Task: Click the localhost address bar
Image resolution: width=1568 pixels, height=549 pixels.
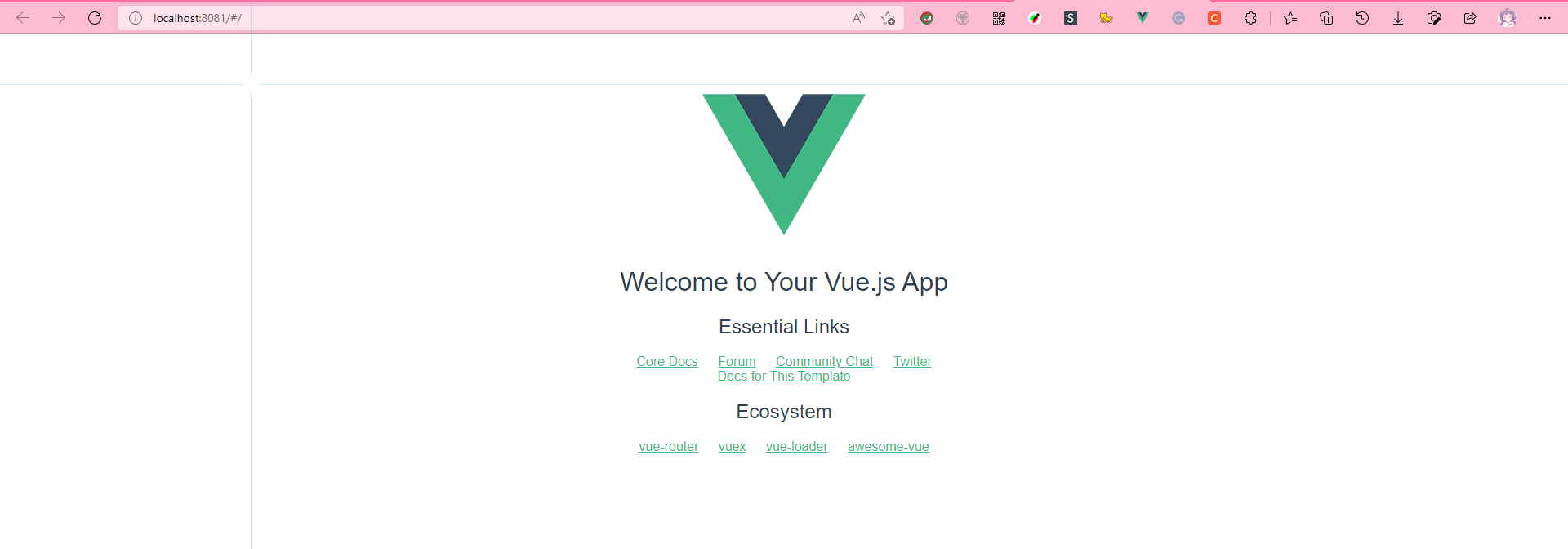Action: (x=490, y=18)
